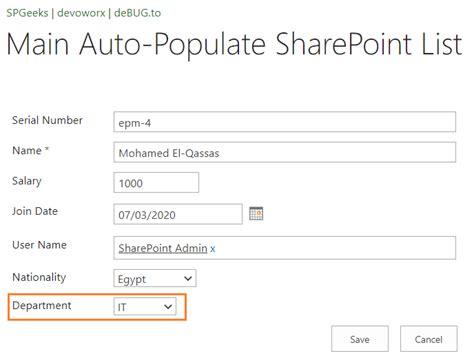
Task: Focus the Name field with Mohamed El-Qassas
Action: pos(284,152)
